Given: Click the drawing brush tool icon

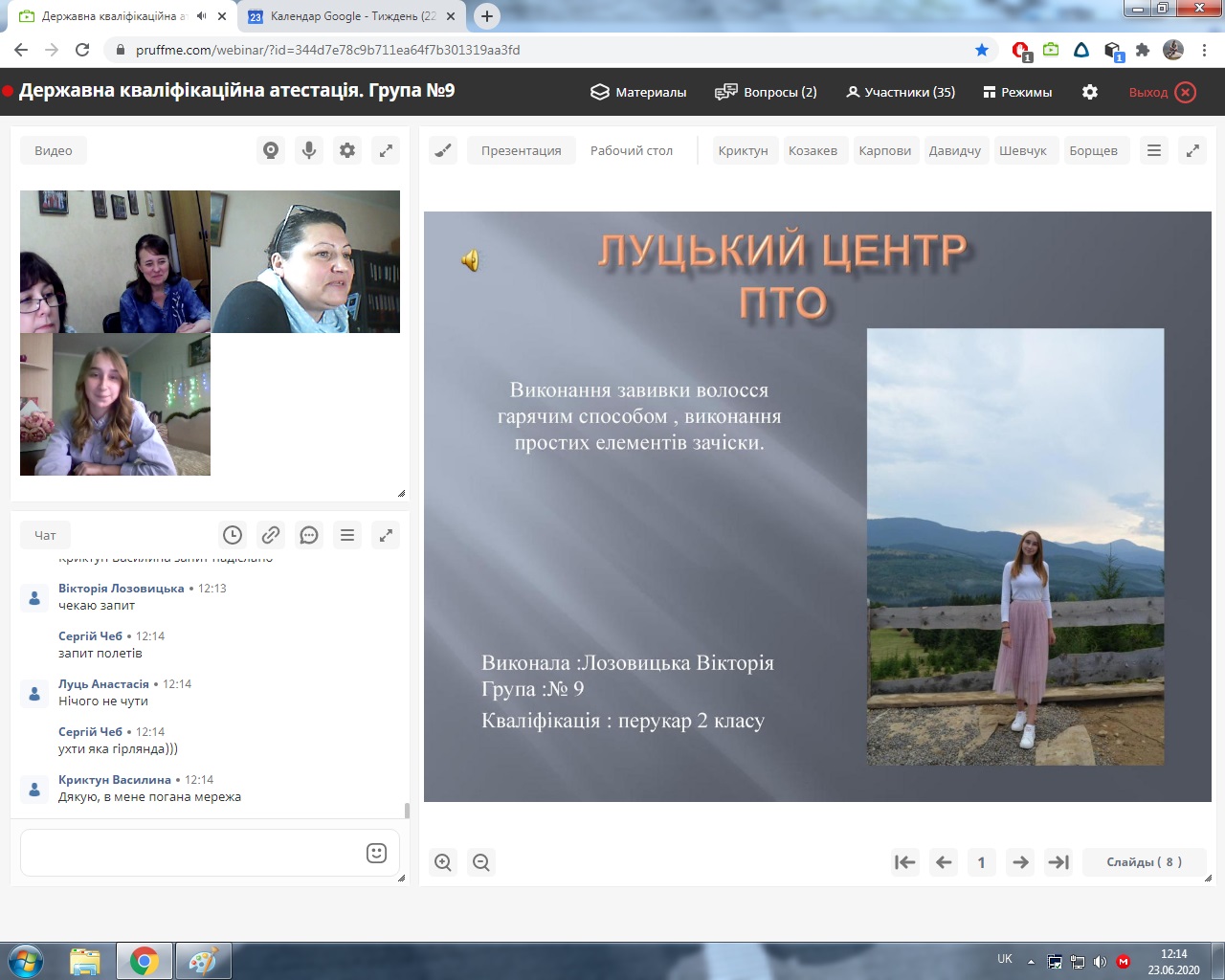Looking at the screenshot, I should click(443, 150).
